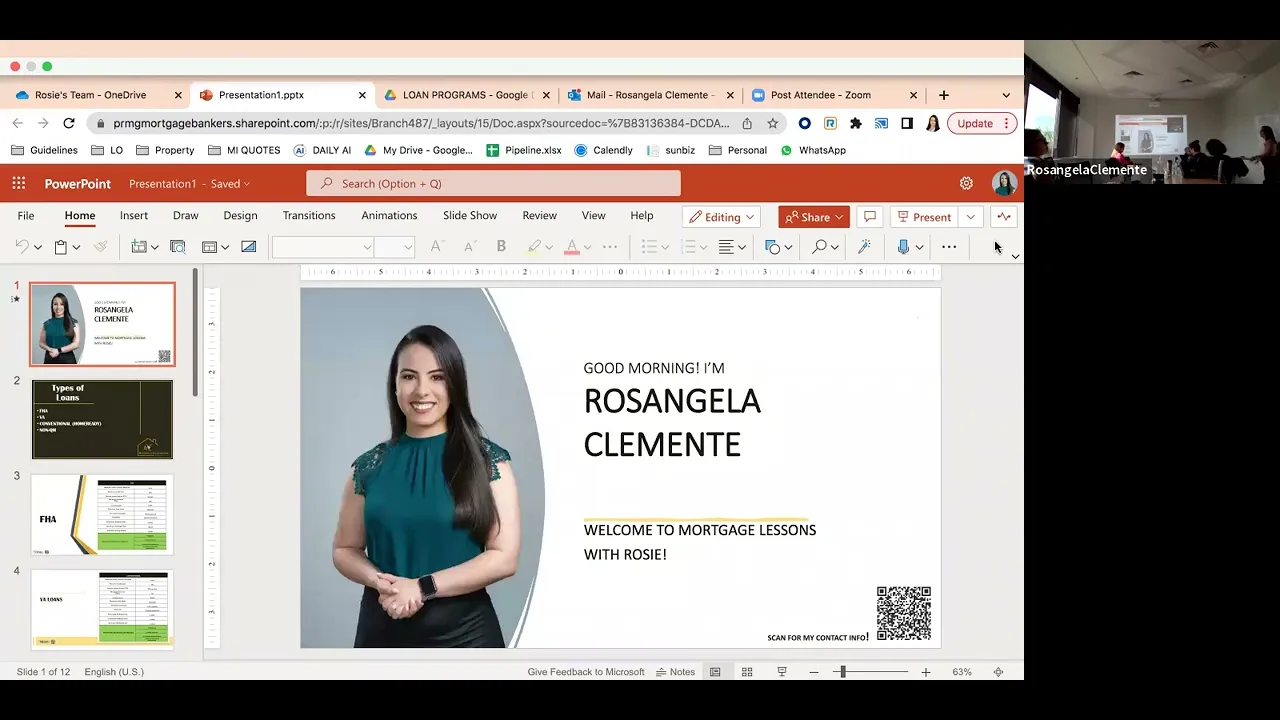Screen dimensions: 1280x720
Task: Click the Format Painter brush icon
Action: pos(100,247)
